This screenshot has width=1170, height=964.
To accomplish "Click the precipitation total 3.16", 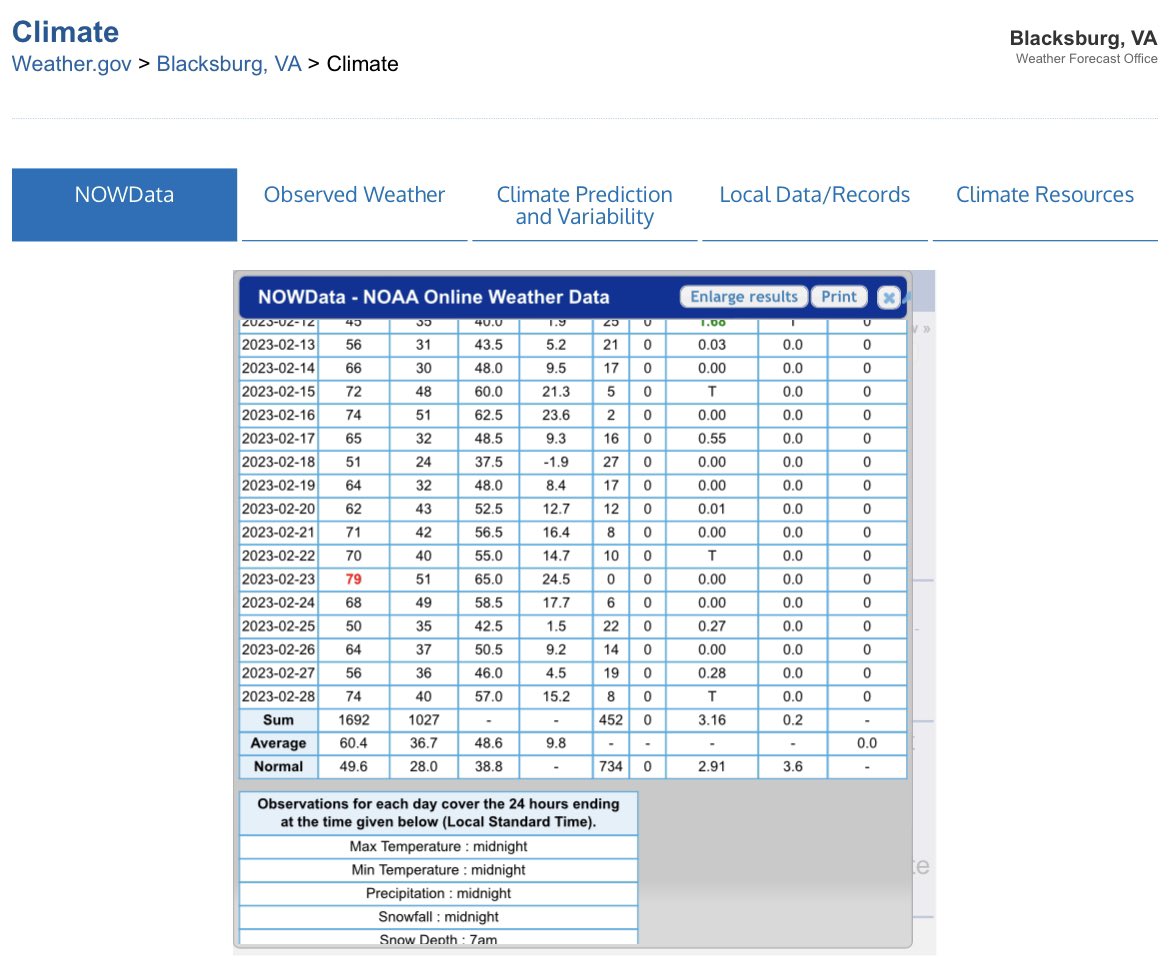I will pyautogui.click(x=712, y=720).
